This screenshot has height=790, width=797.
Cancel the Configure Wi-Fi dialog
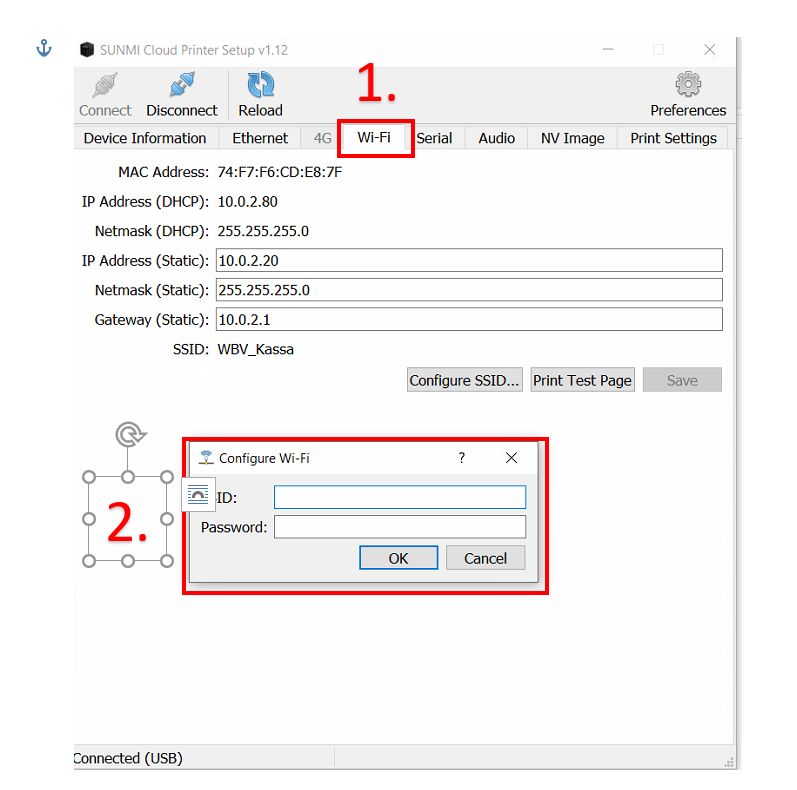pyautogui.click(x=485, y=558)
